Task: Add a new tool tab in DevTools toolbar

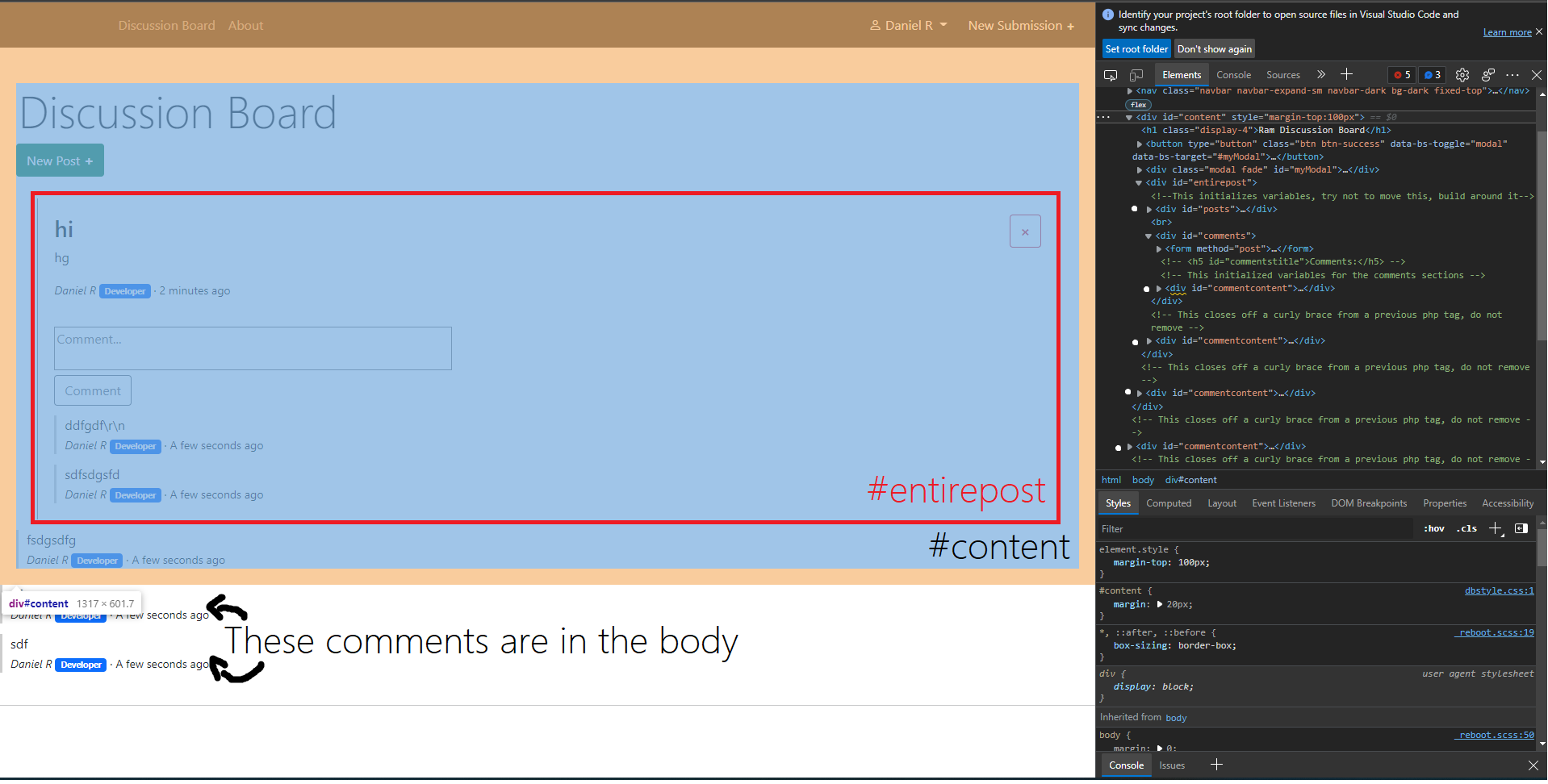Action: coord(1346,74)
